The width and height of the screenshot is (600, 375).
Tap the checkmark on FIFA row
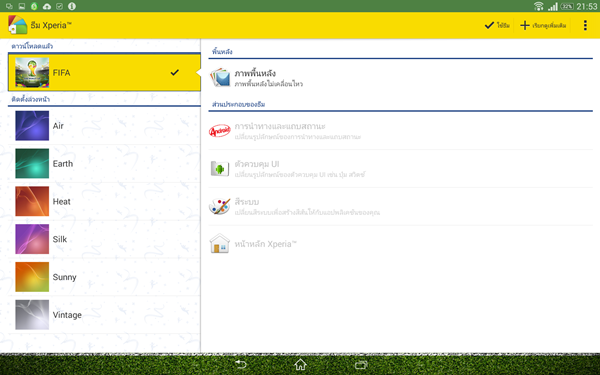pyautogui.click(x=174, y=72)
